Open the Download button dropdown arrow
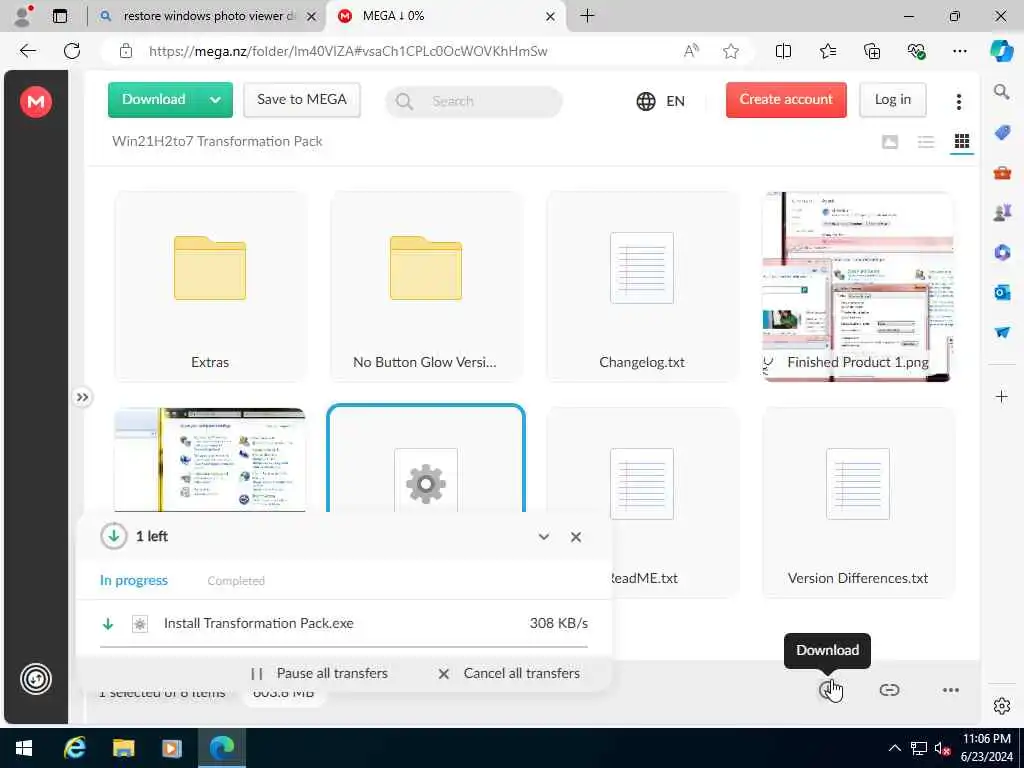 click(x=216, y=100)
